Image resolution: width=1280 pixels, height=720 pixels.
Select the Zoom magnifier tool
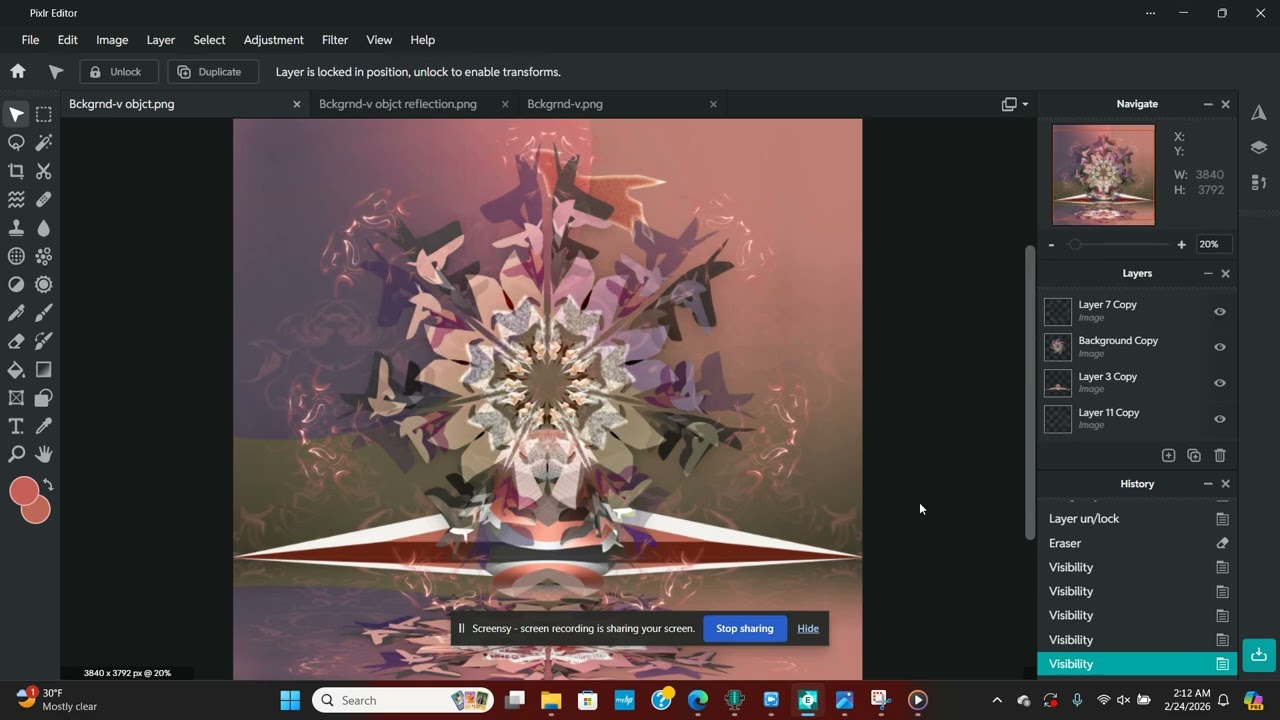point(16,455)
